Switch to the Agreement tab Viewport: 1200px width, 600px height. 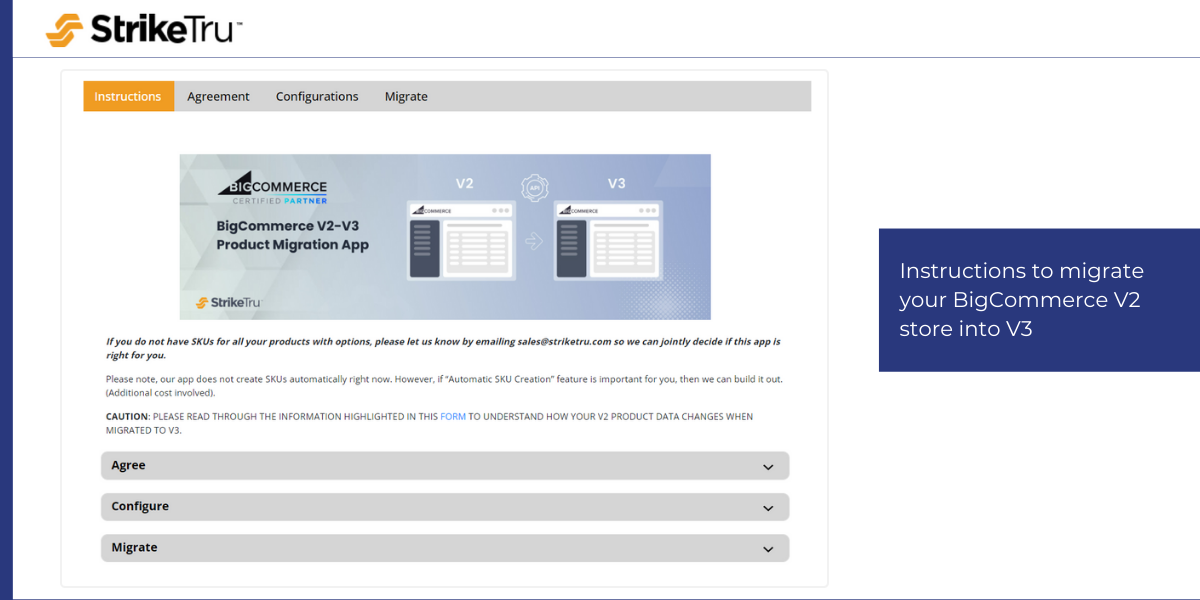click(x=218, y=96)
